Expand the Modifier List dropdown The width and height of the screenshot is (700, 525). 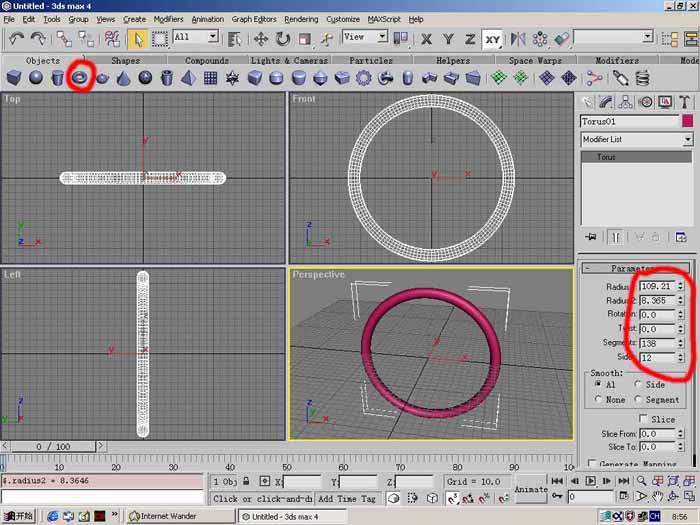tap(688, 140)
